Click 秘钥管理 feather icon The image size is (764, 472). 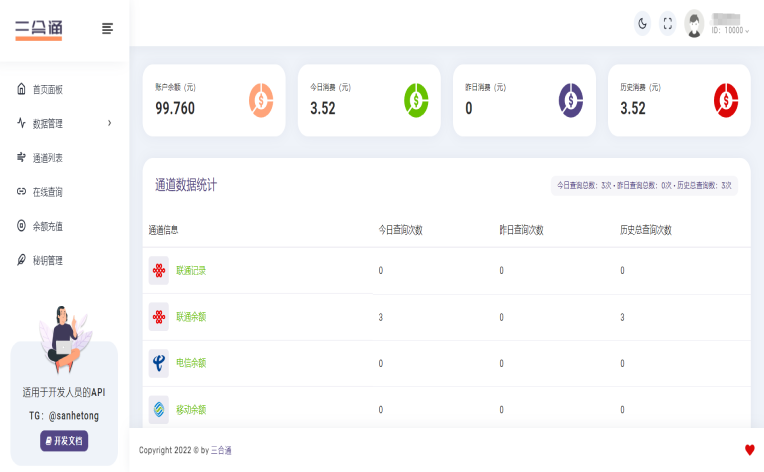coord(21,260)
